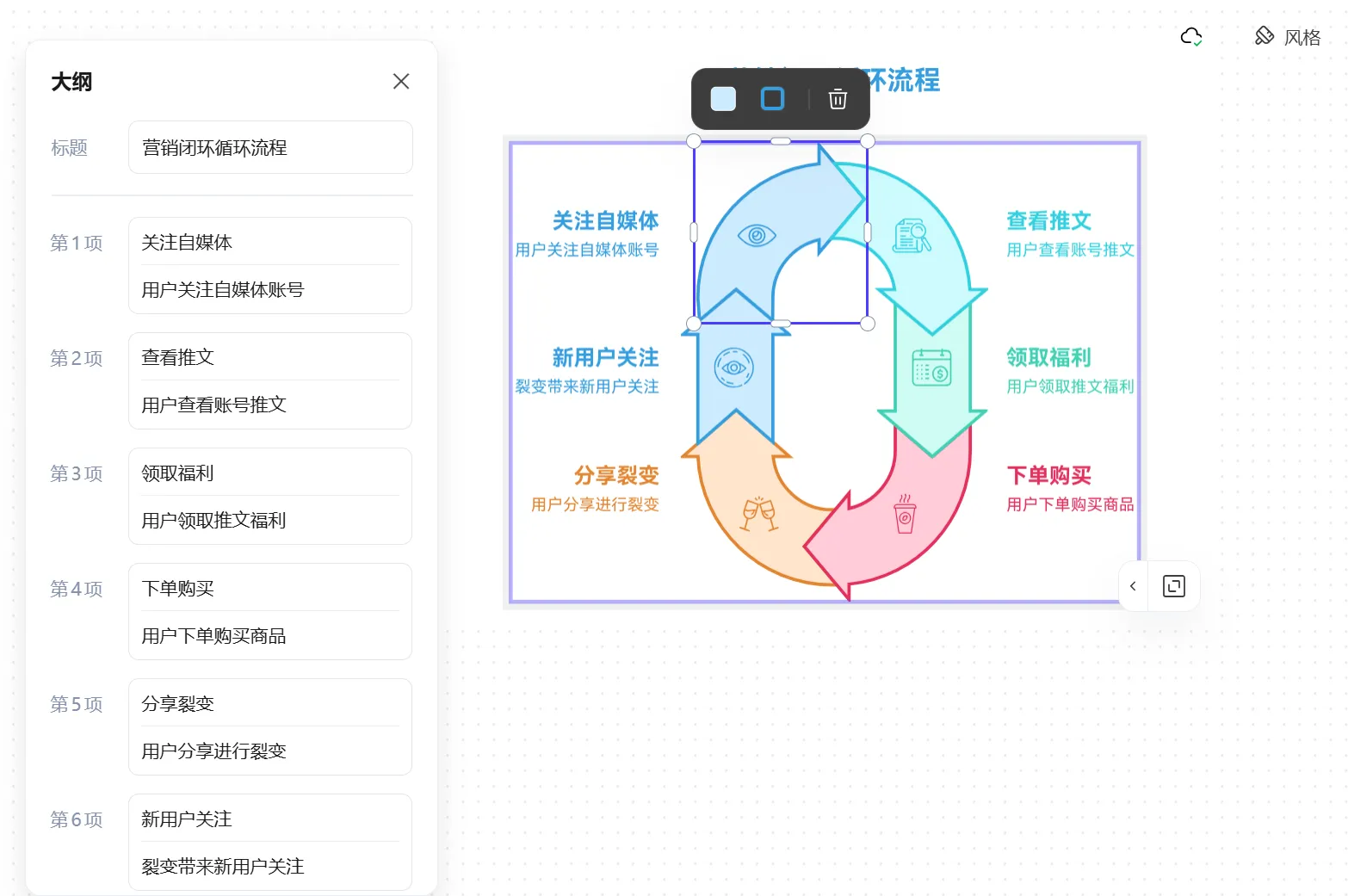This screenshot has height=896, width=1348.
Task: Select the eye icon in blue arrow
Action: [757, 235]
